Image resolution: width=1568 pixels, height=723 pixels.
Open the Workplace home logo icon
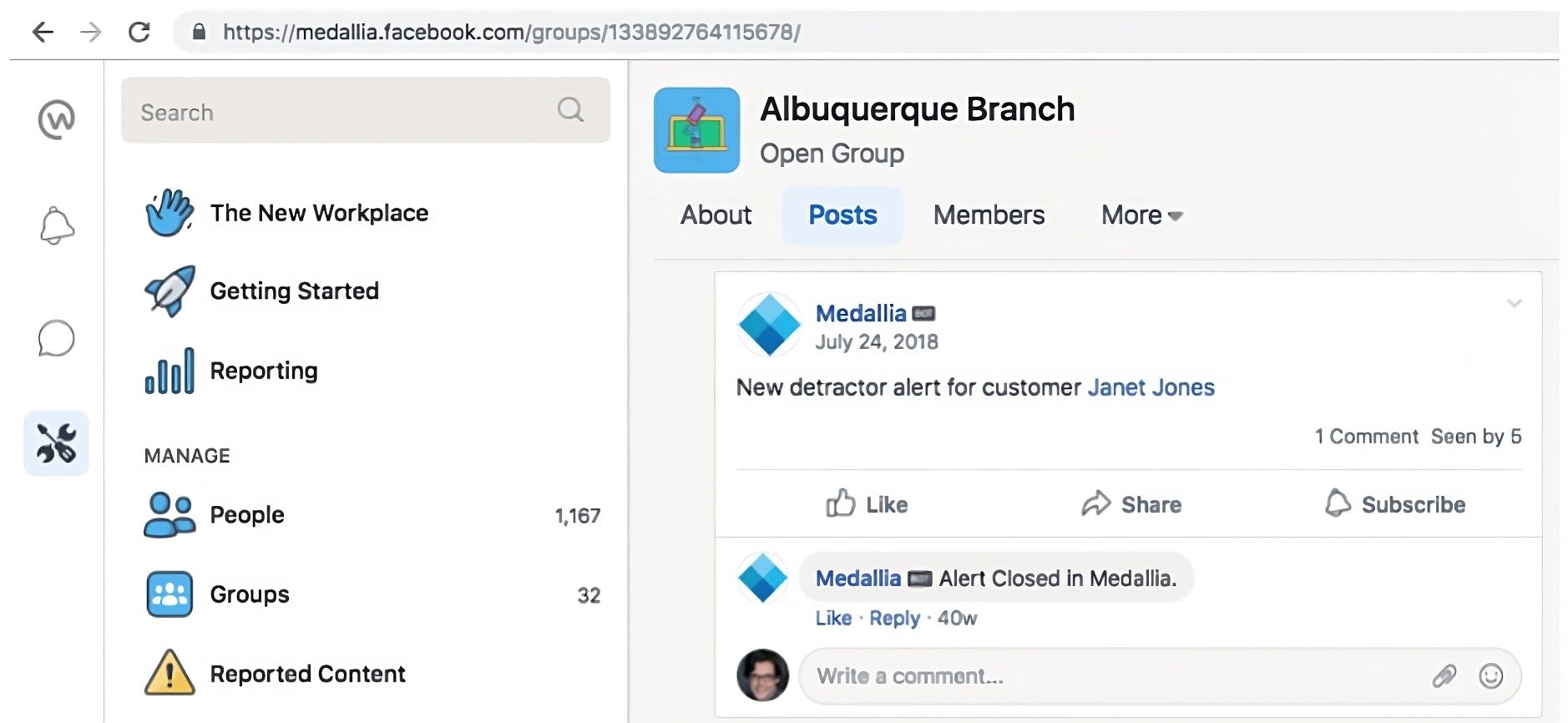pos(57,119)
